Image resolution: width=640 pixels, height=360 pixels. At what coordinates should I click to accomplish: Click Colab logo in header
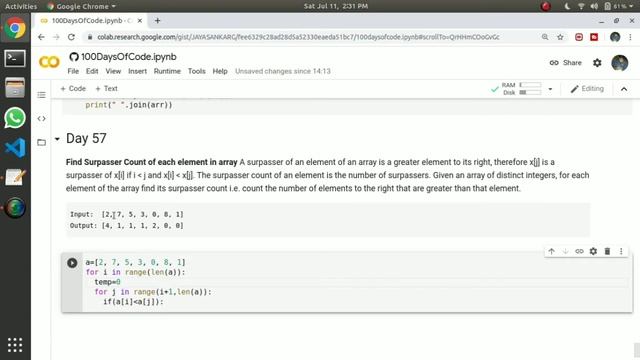coord(49,62)
